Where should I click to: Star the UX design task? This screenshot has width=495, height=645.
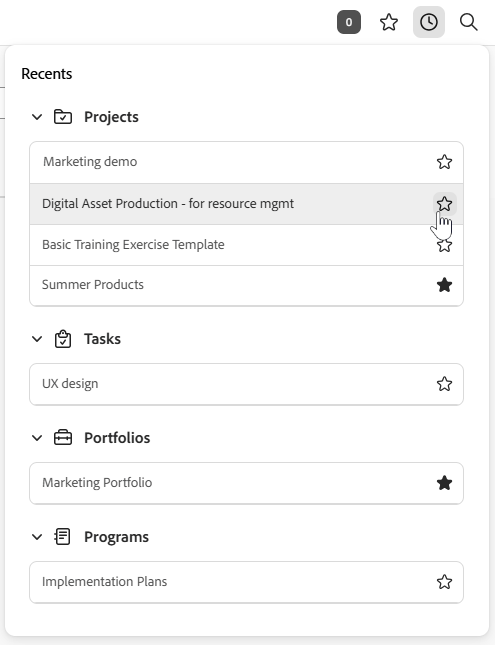tap(444, 384)
